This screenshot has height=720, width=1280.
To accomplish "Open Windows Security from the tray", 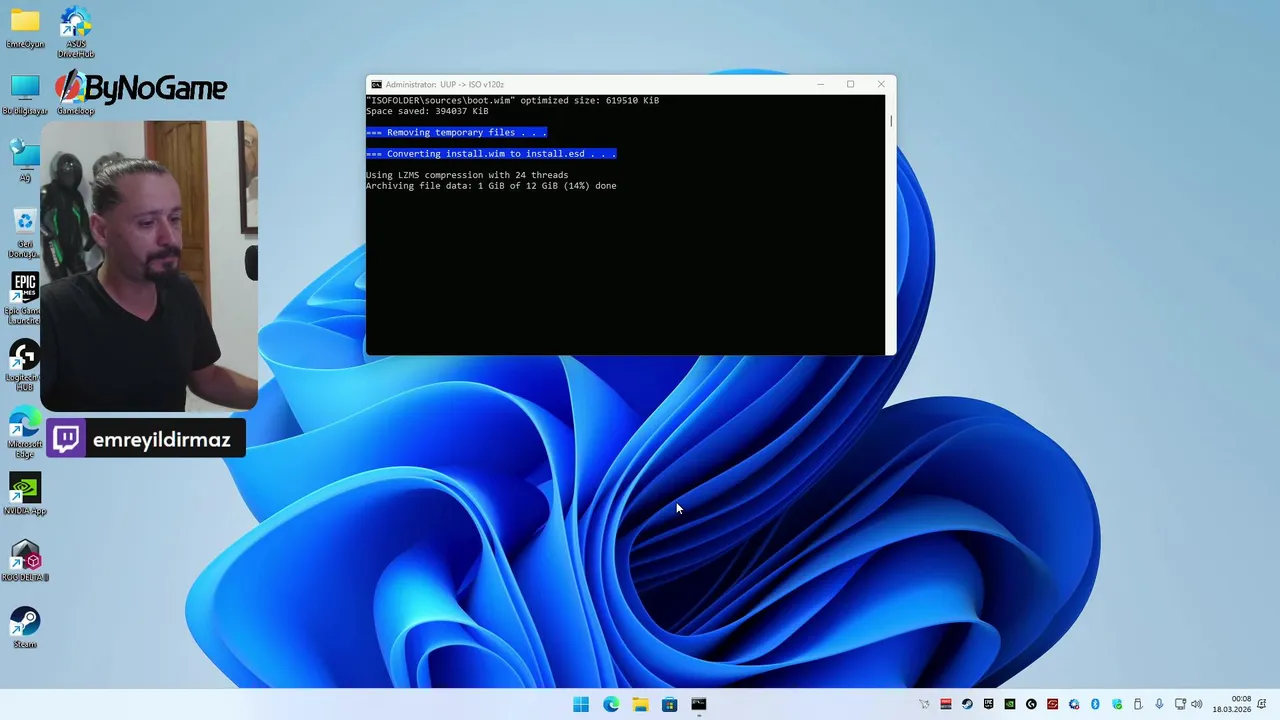I will pos(1117,704).
